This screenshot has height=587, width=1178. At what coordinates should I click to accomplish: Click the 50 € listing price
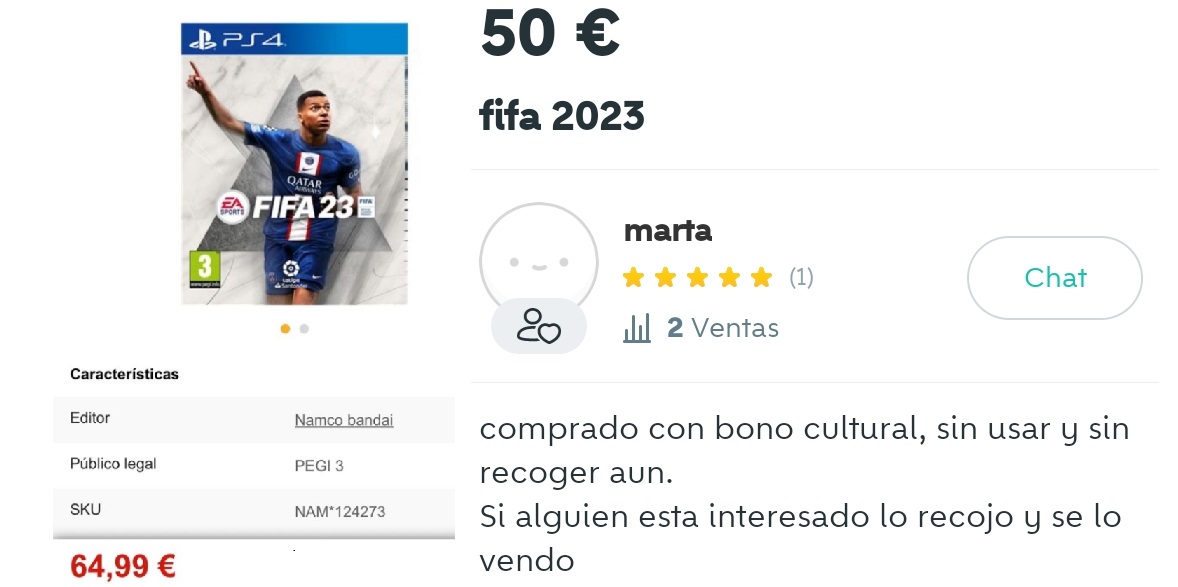coord(550,32)
